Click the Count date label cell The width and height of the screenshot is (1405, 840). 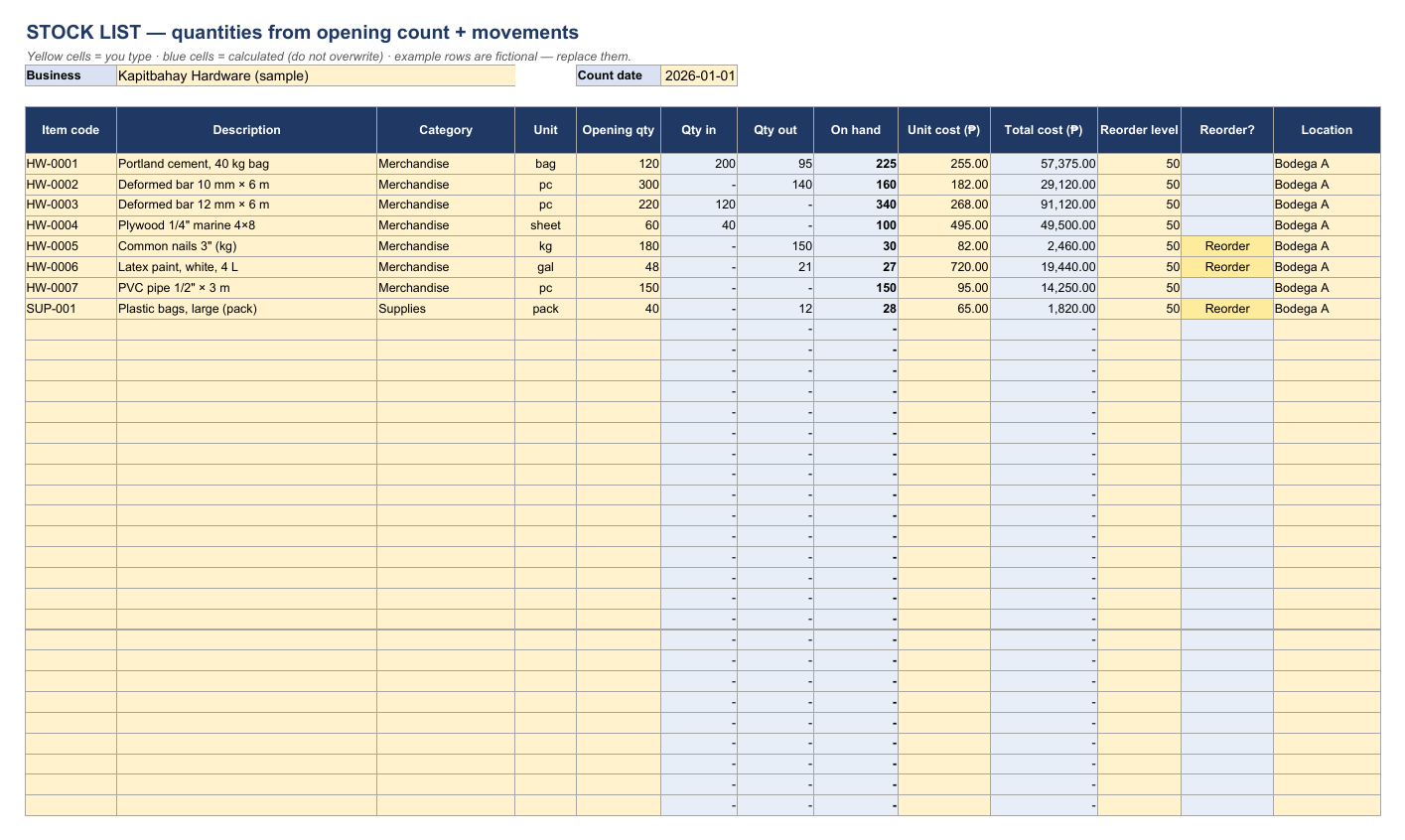(x=619, y=75)
